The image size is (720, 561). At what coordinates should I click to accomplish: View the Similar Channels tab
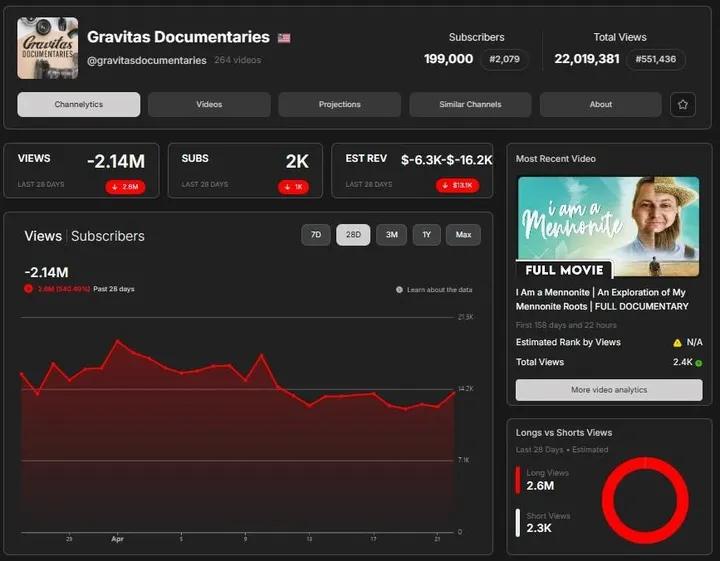(470, 105)
